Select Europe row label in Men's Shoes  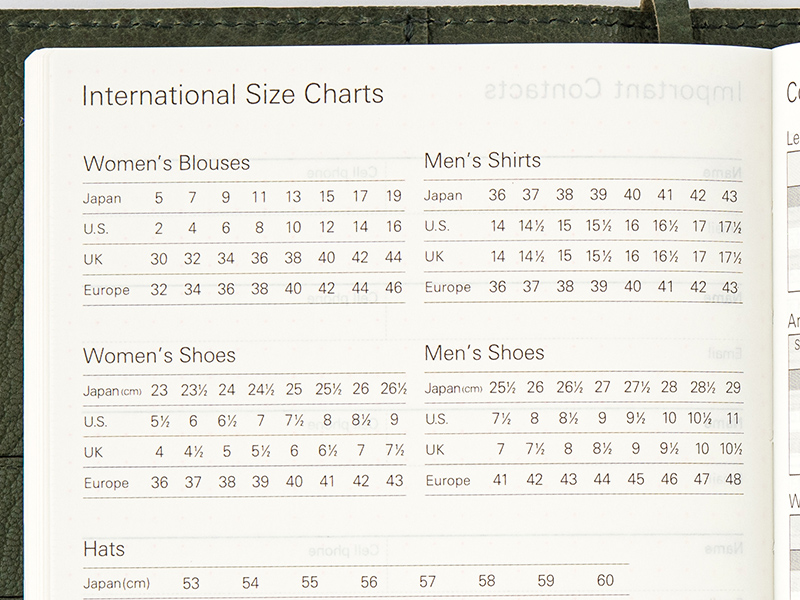coord(447,481)
